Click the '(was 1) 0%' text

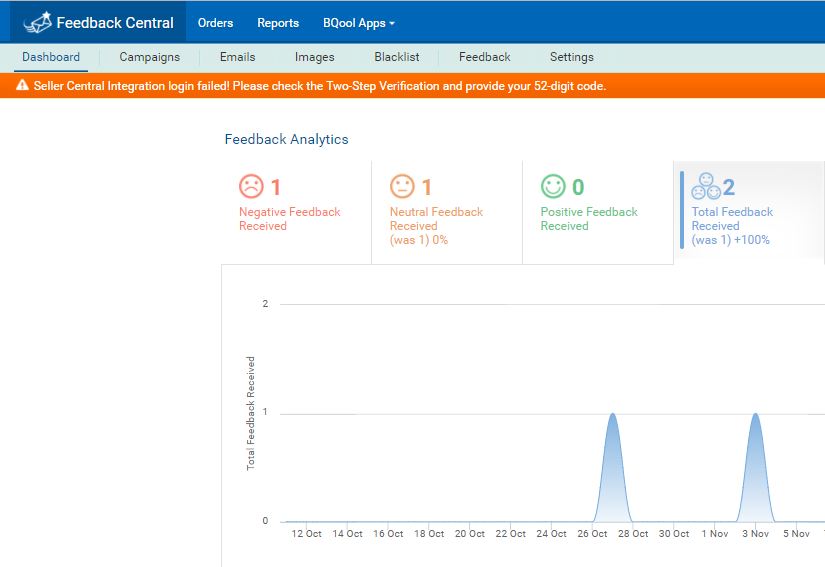(419, 240)
